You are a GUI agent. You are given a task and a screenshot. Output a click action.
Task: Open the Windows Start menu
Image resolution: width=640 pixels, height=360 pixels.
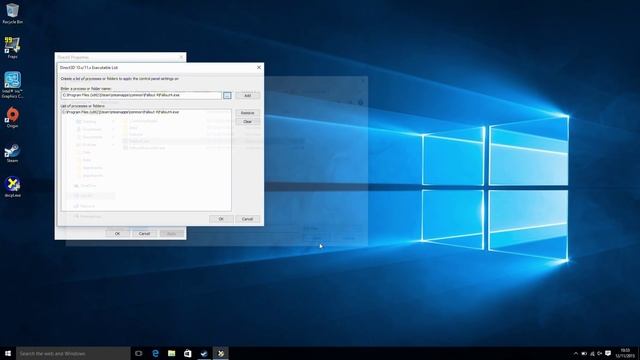(8, 353)
